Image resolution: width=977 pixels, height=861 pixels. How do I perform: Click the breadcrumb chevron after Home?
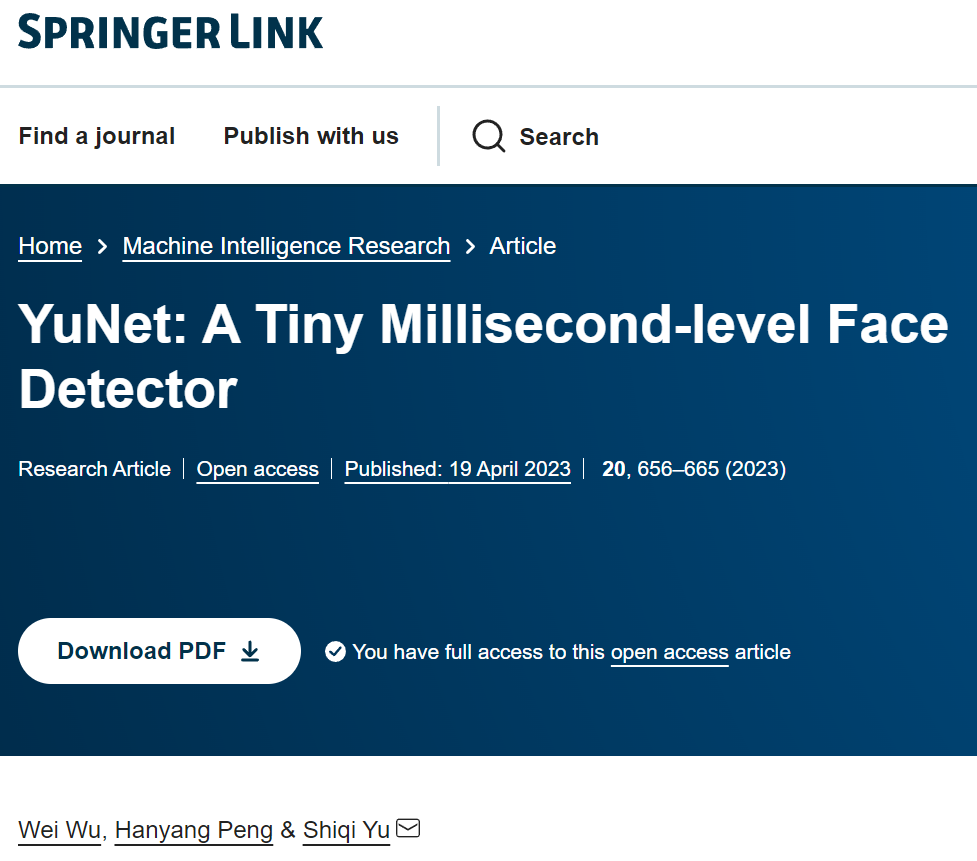pyautogui.click(x=102, y=247)
